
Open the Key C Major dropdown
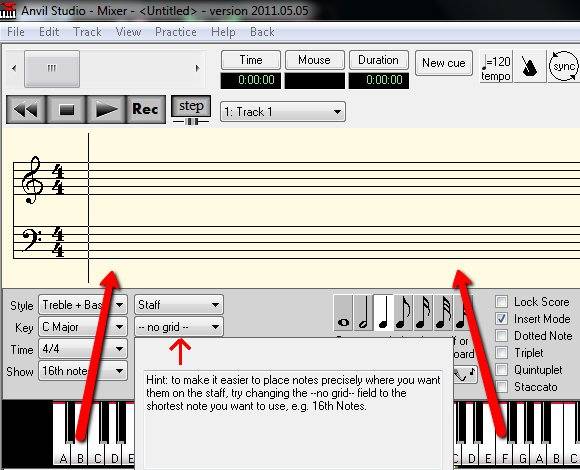coord(83,327)
